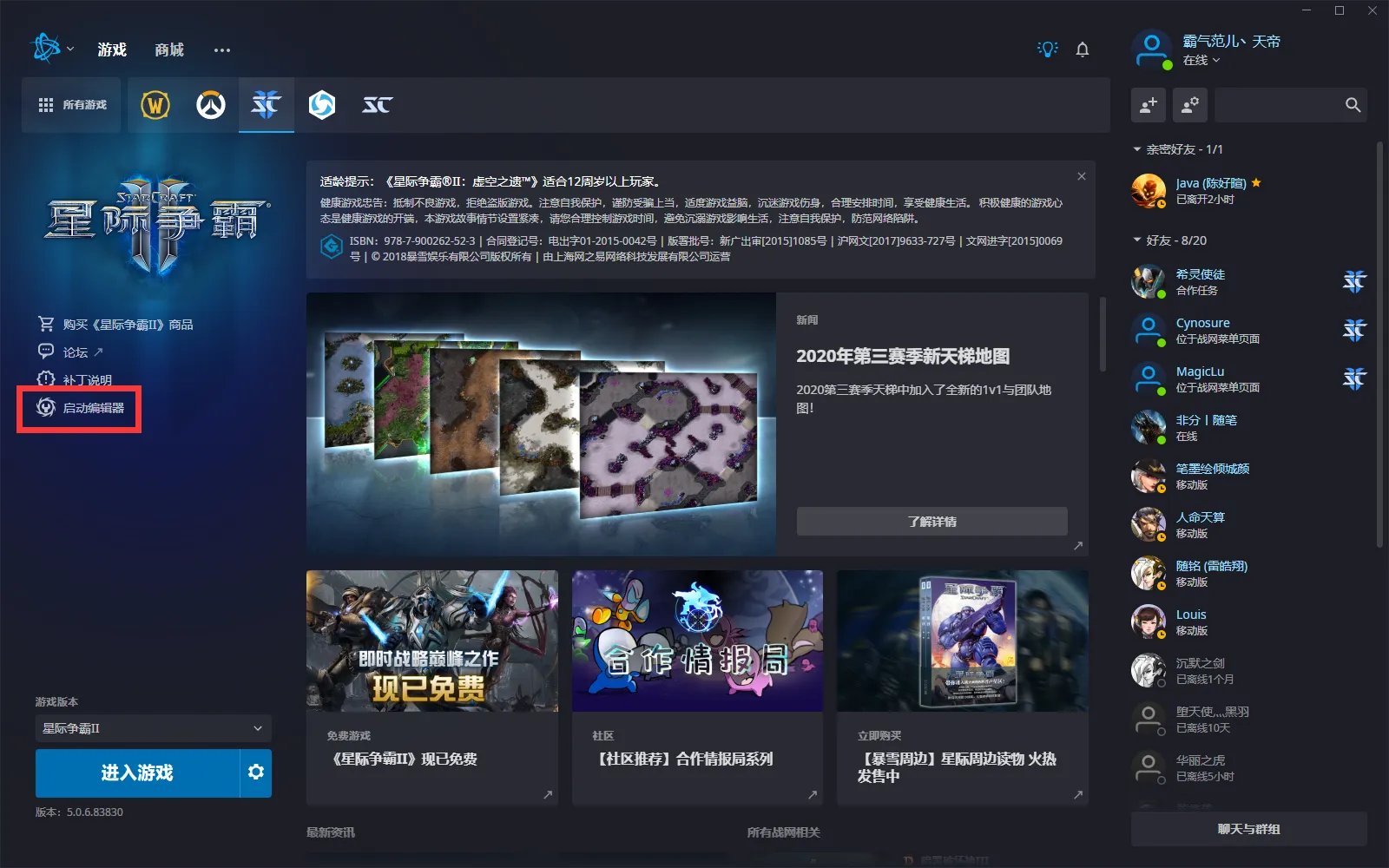Click the editor launcher icon
Screen dimensions: 1389x868
46,407
